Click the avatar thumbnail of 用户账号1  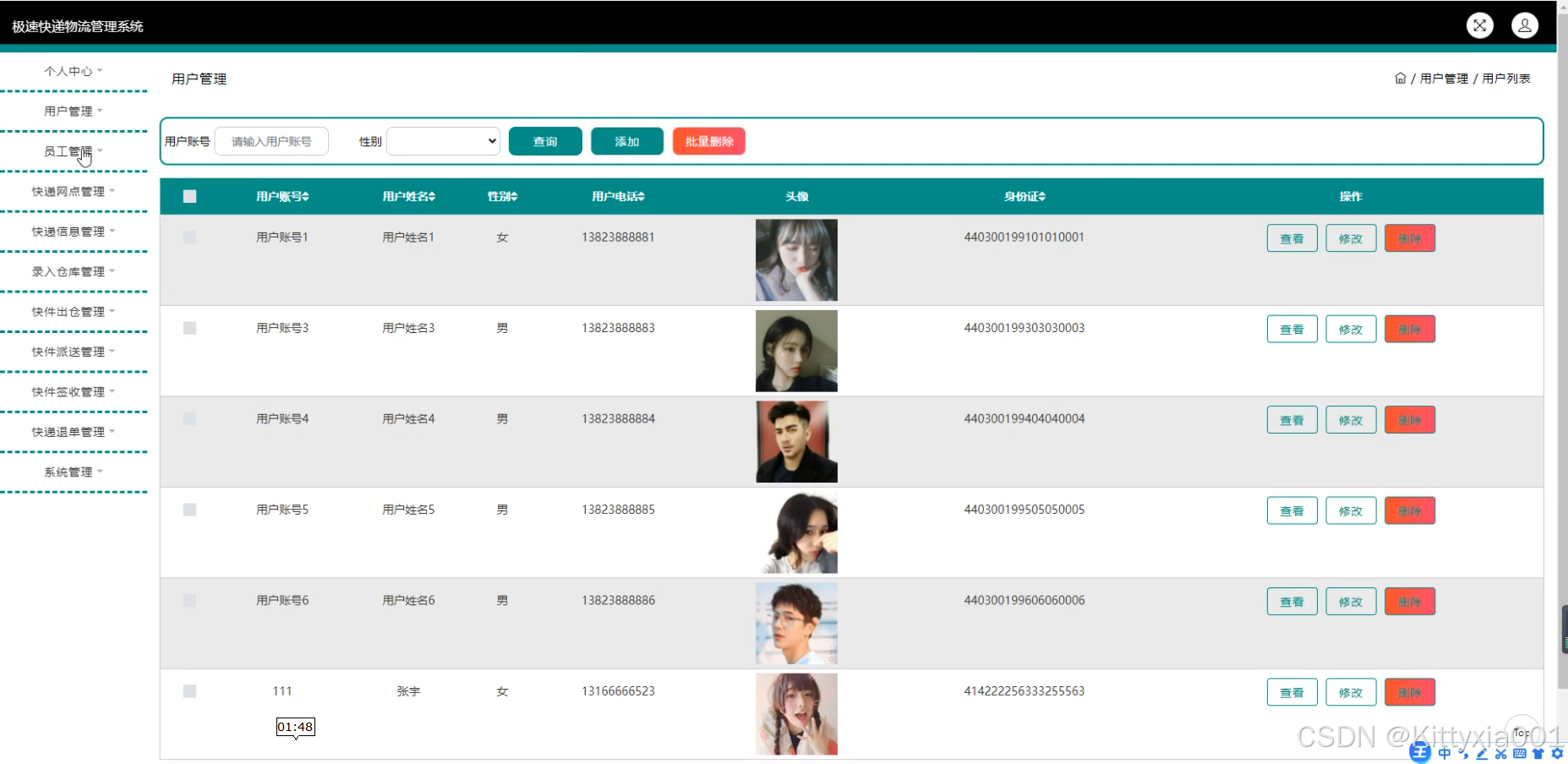[795, 260]
